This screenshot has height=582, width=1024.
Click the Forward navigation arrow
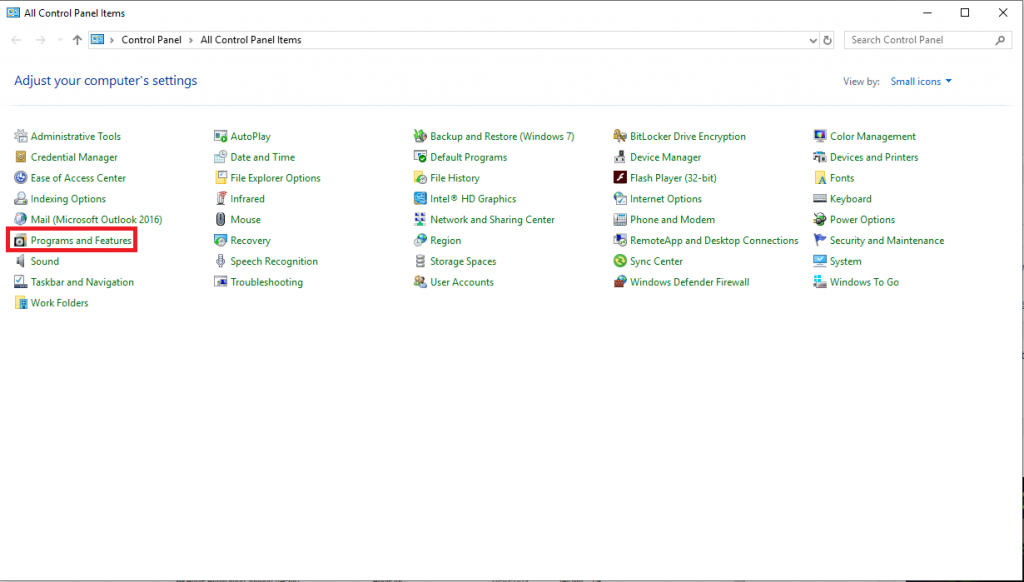pos(40,40)
